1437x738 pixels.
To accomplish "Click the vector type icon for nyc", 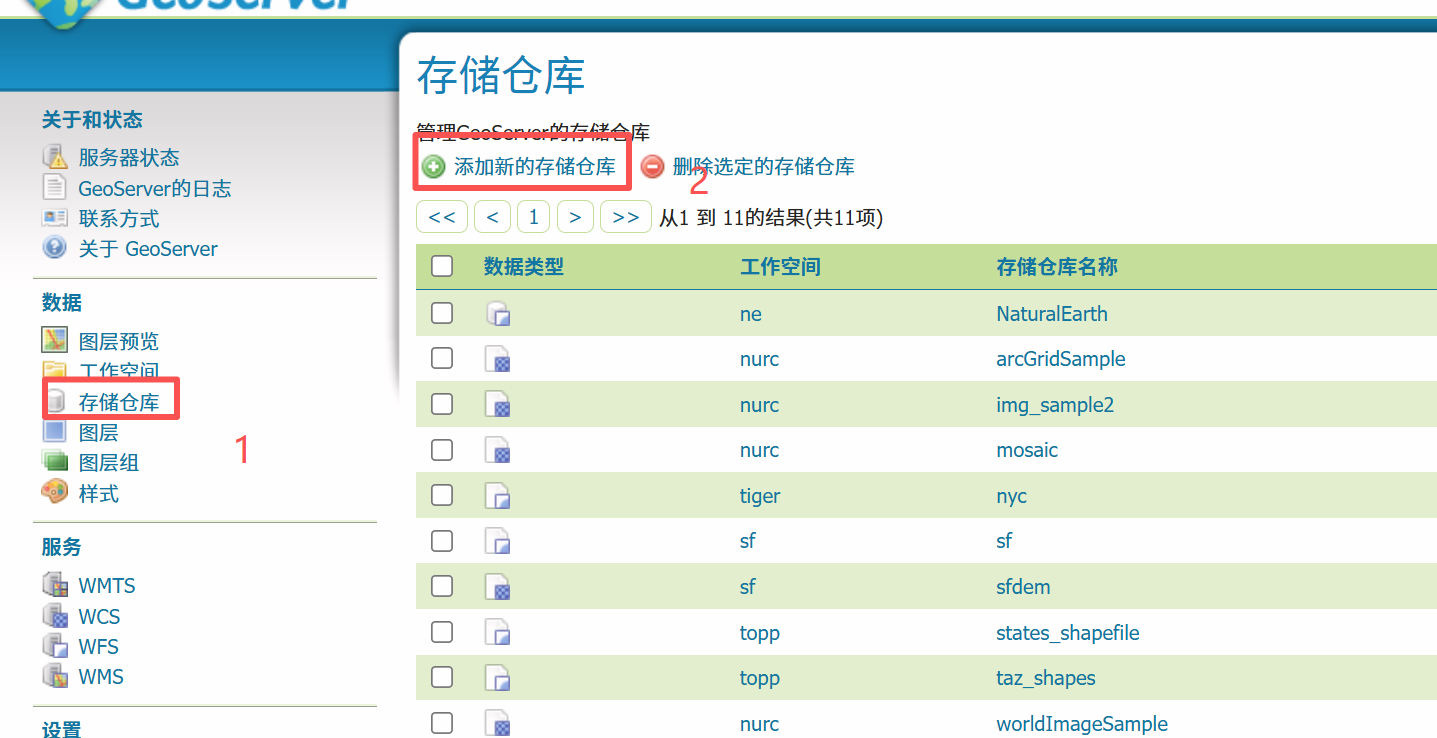I will (498, 496).
